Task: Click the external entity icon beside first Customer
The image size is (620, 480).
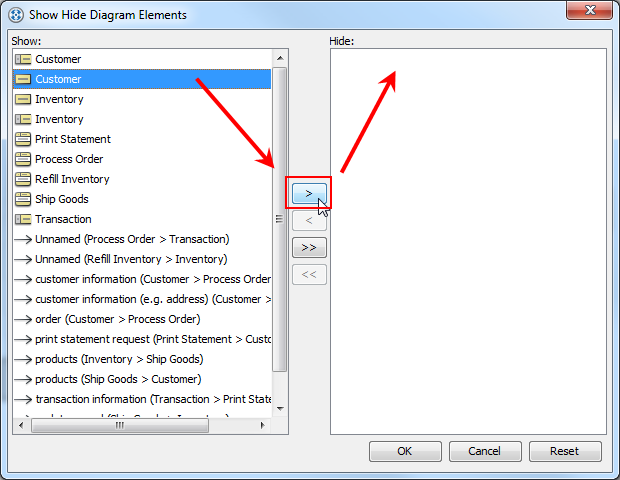Action: click(x=23, y=59)
